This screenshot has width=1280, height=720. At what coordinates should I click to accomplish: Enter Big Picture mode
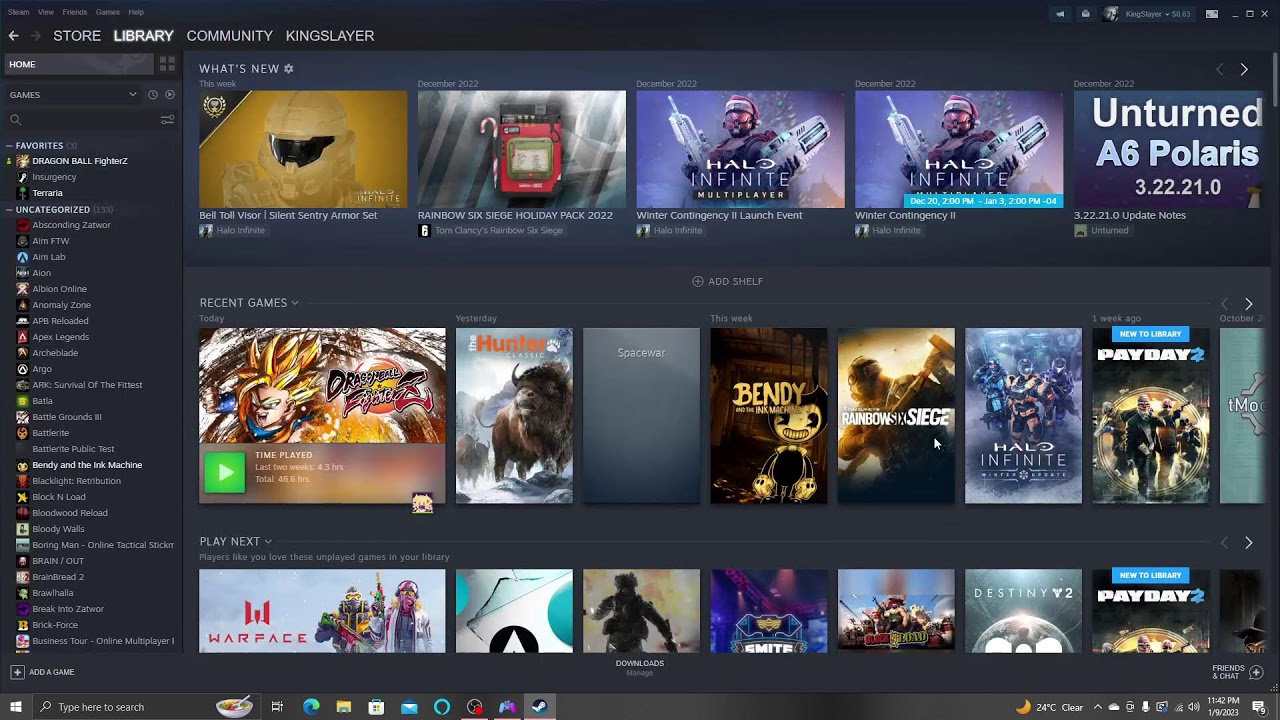tap(1212, 14)
